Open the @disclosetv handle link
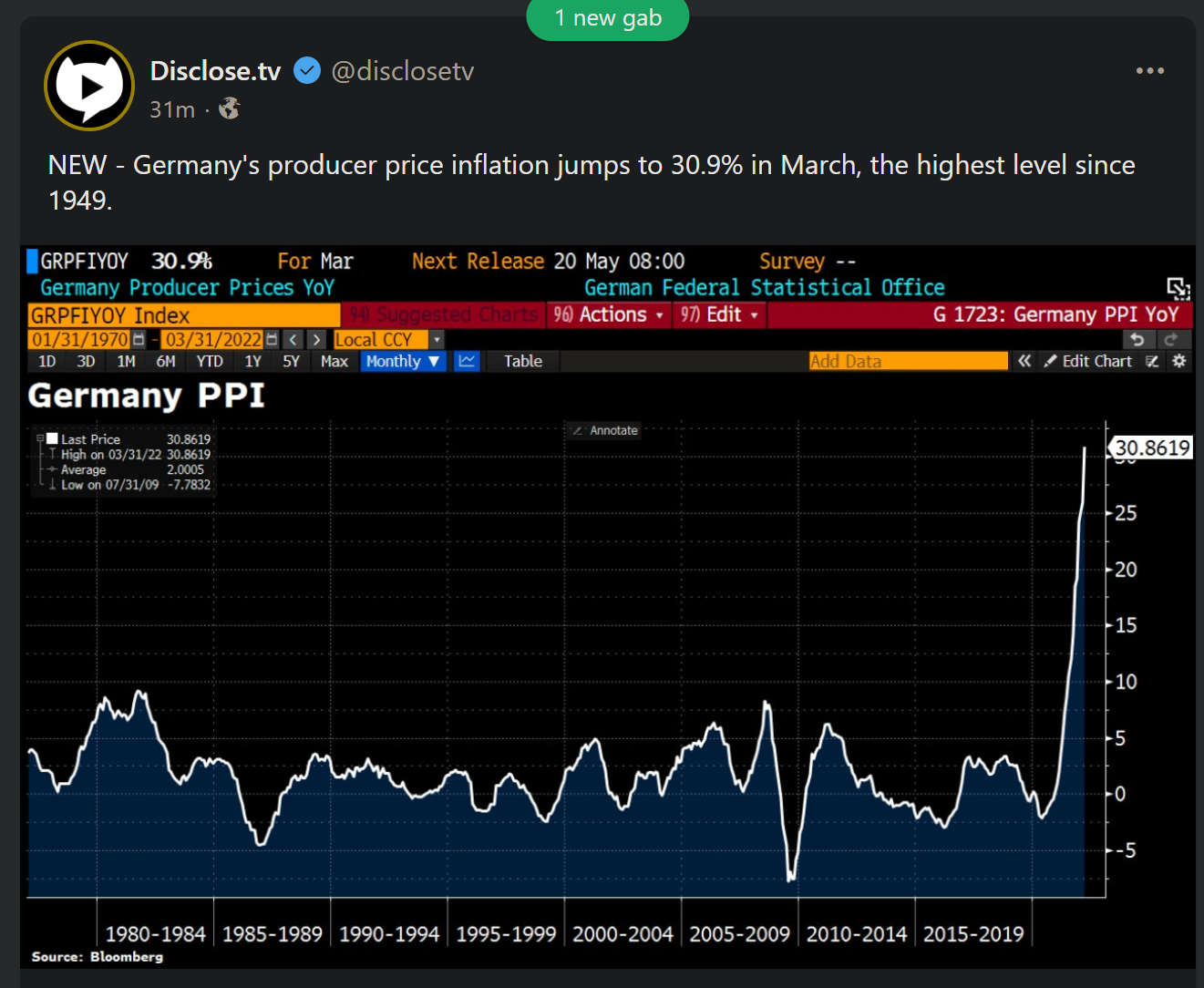Screen dimensions: 1204x988 pos(403,71)
